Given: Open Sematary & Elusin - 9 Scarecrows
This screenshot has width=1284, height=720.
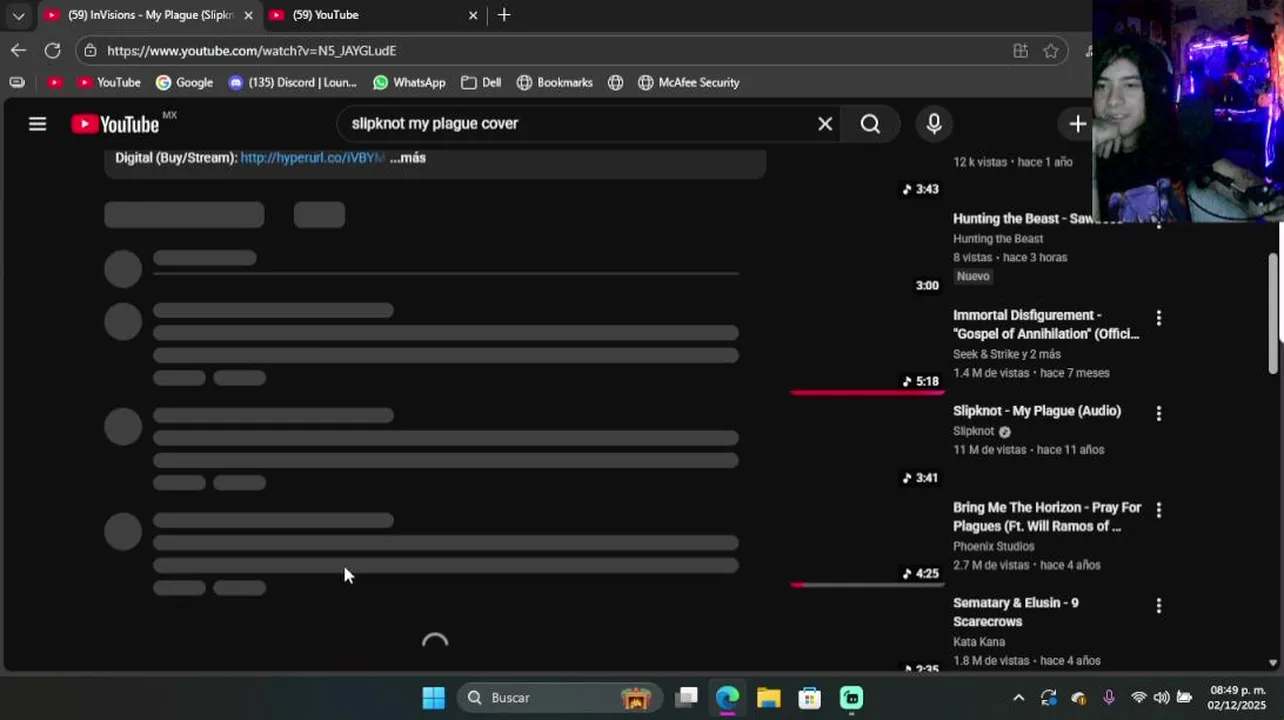Looking at the screenshot, I should point(1016,612).
